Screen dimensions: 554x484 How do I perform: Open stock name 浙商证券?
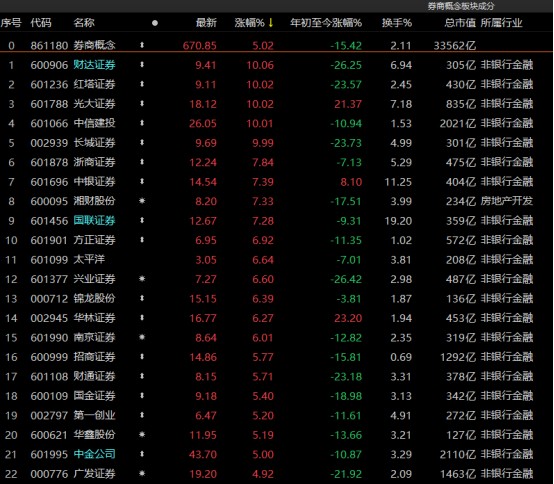click(x=94, y=162)
